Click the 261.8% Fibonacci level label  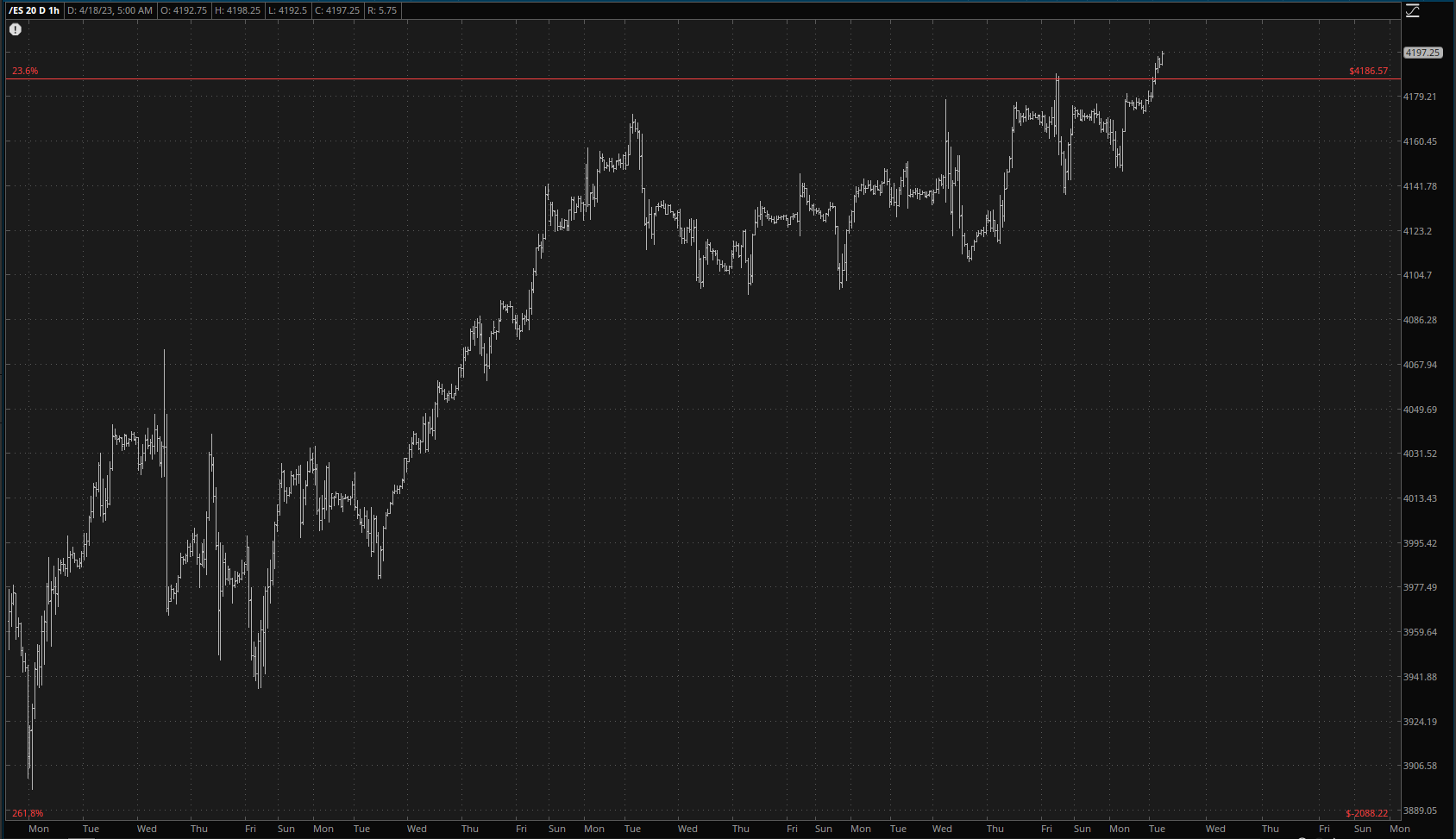click(x=28, y=813)
